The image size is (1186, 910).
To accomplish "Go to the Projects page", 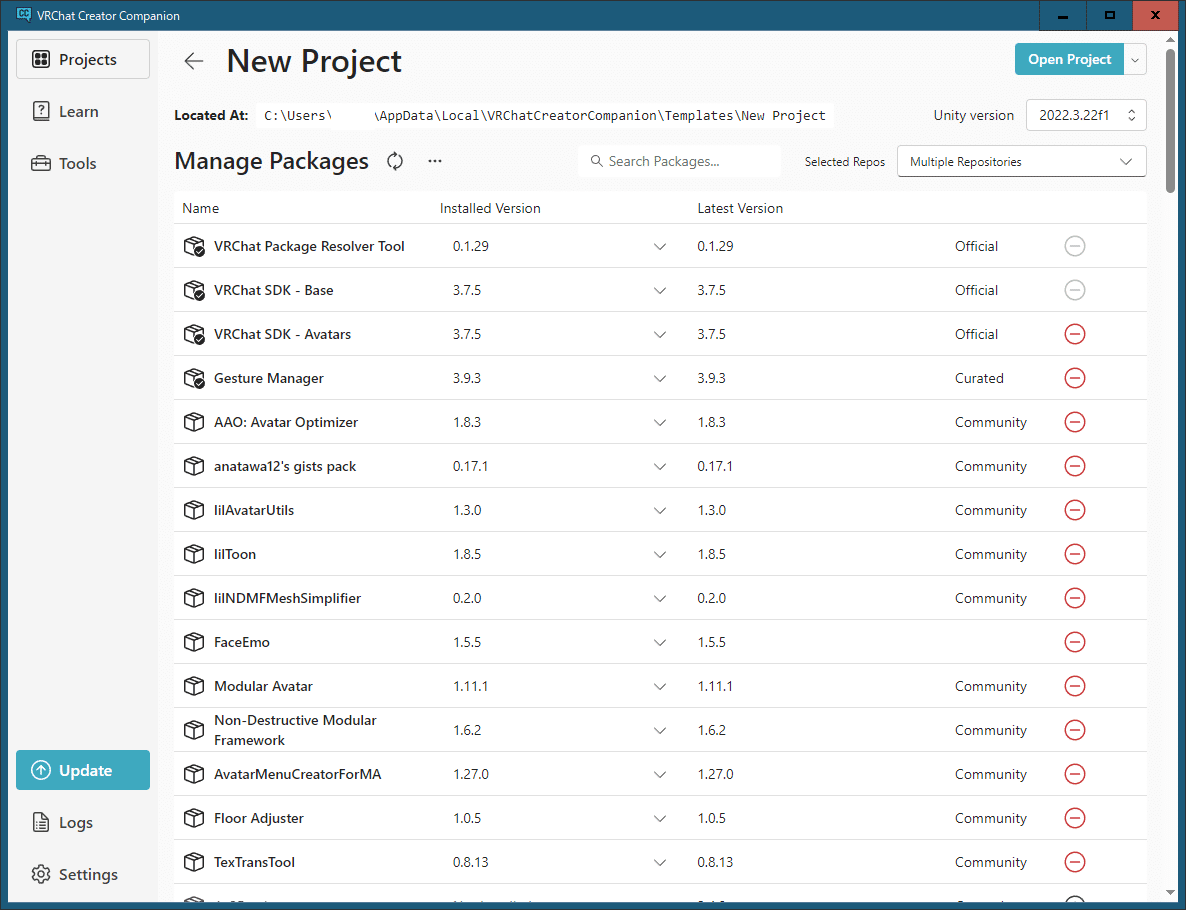I will [83, 59].
